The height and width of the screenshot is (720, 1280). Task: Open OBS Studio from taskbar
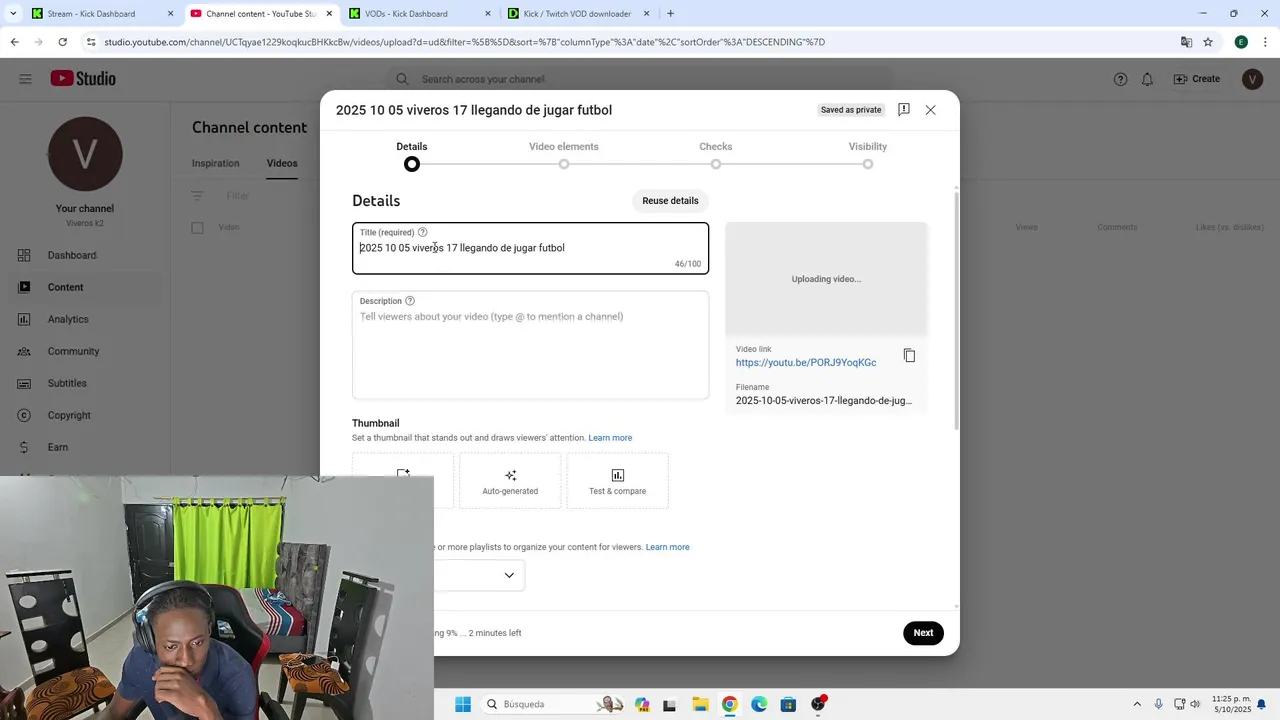pos(818,704)
